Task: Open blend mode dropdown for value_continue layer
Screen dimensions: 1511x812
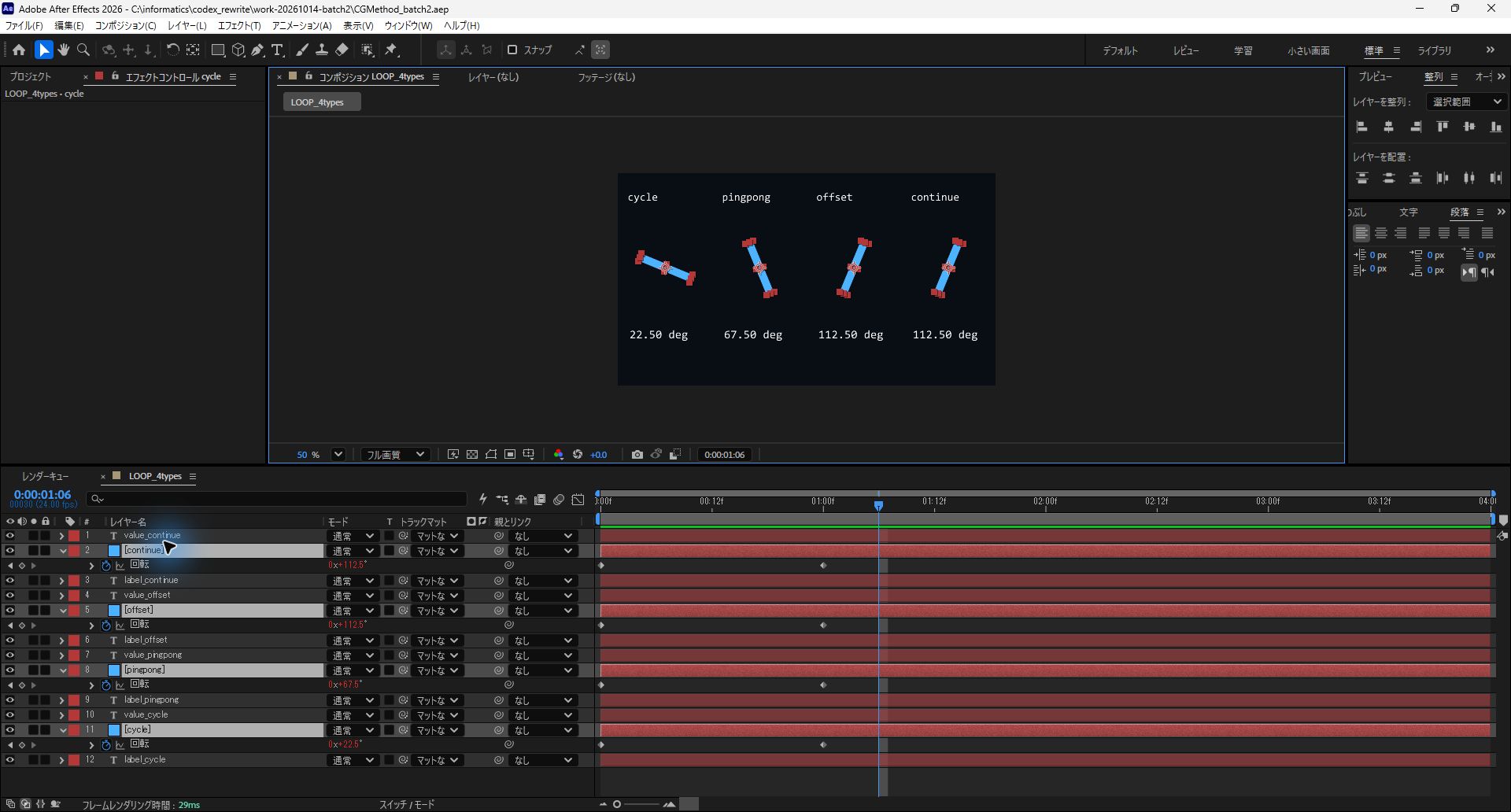Action: coord(352,537)
